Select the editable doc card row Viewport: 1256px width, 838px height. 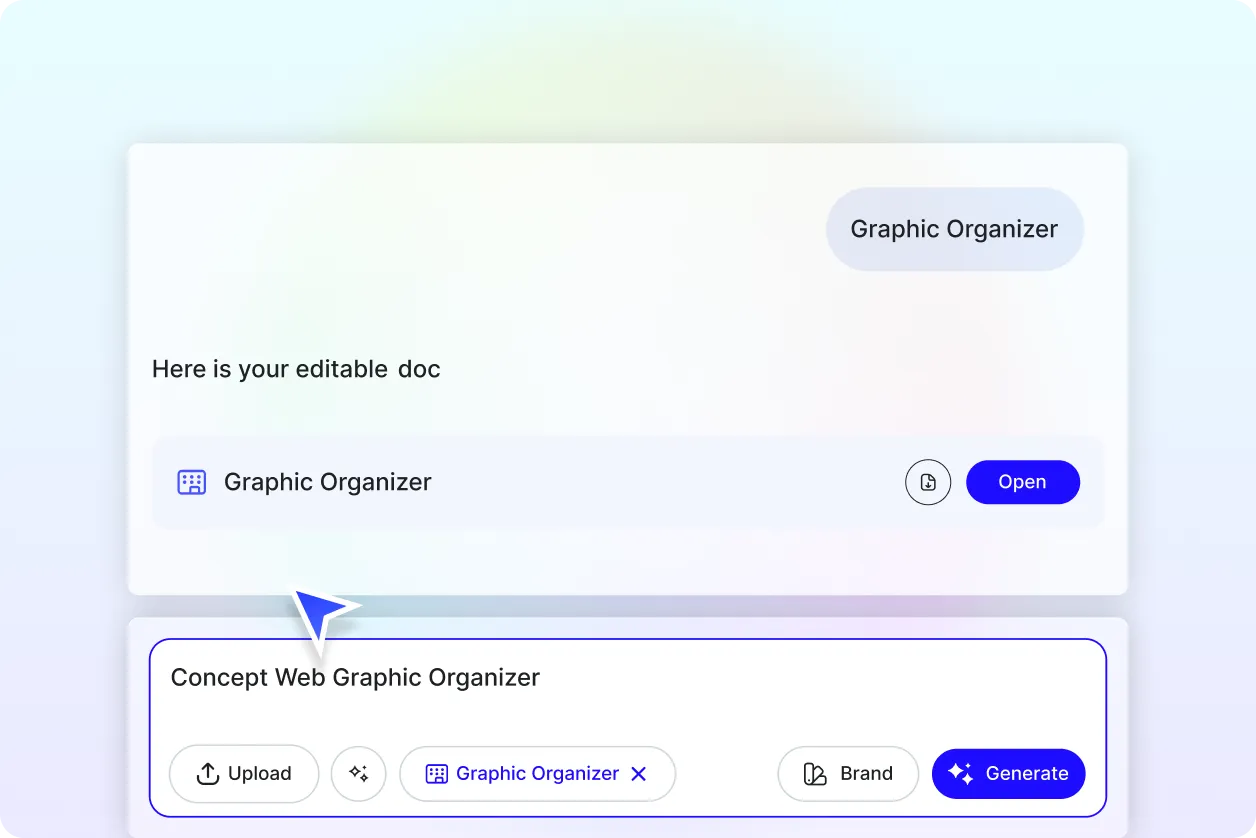click(628, 482)
